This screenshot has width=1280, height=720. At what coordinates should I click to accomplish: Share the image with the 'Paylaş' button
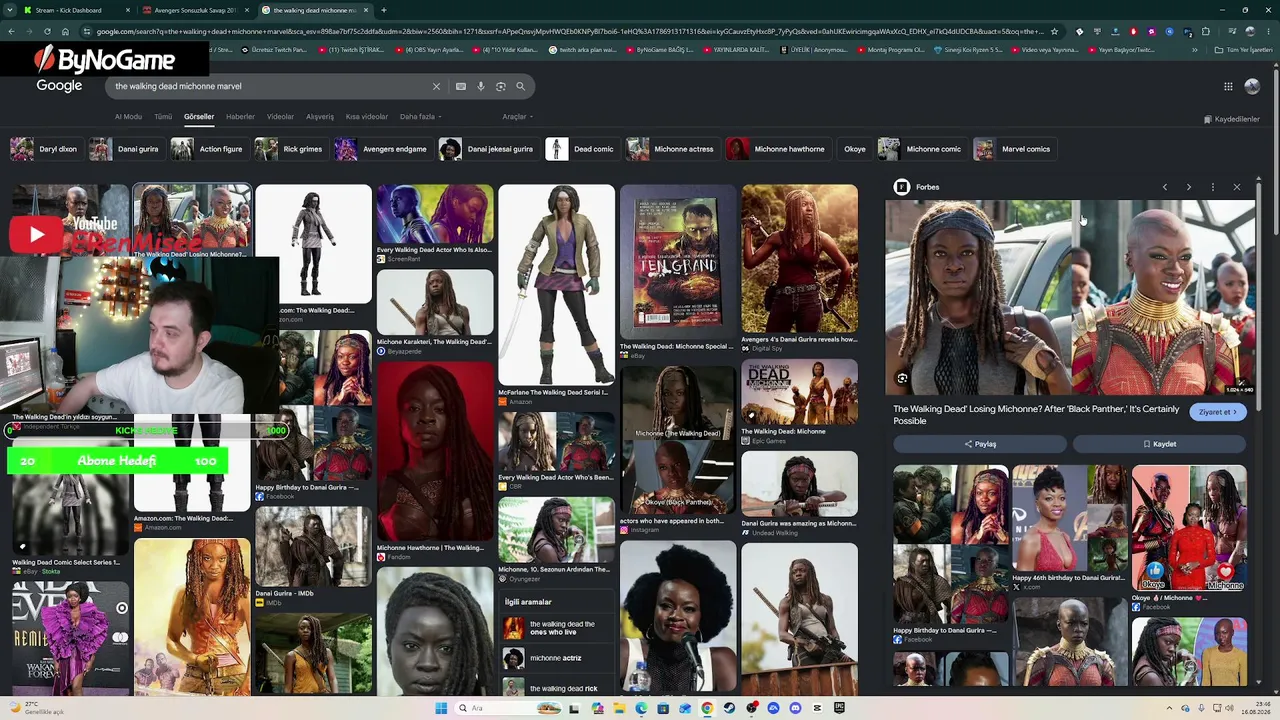tap(980, 444)
